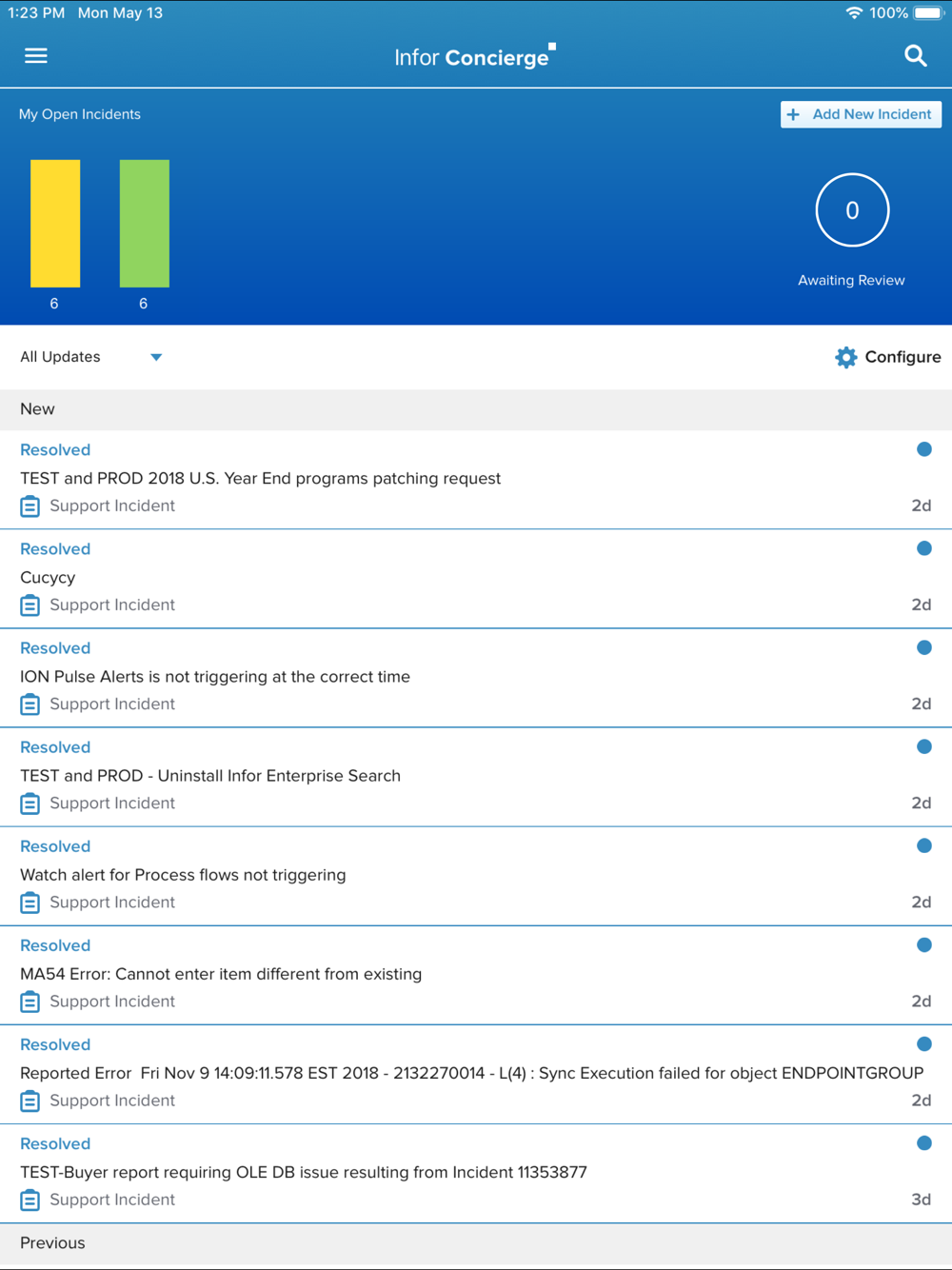
Task: Tap the 1:23 PM clock in status bar
Action: 36,12
